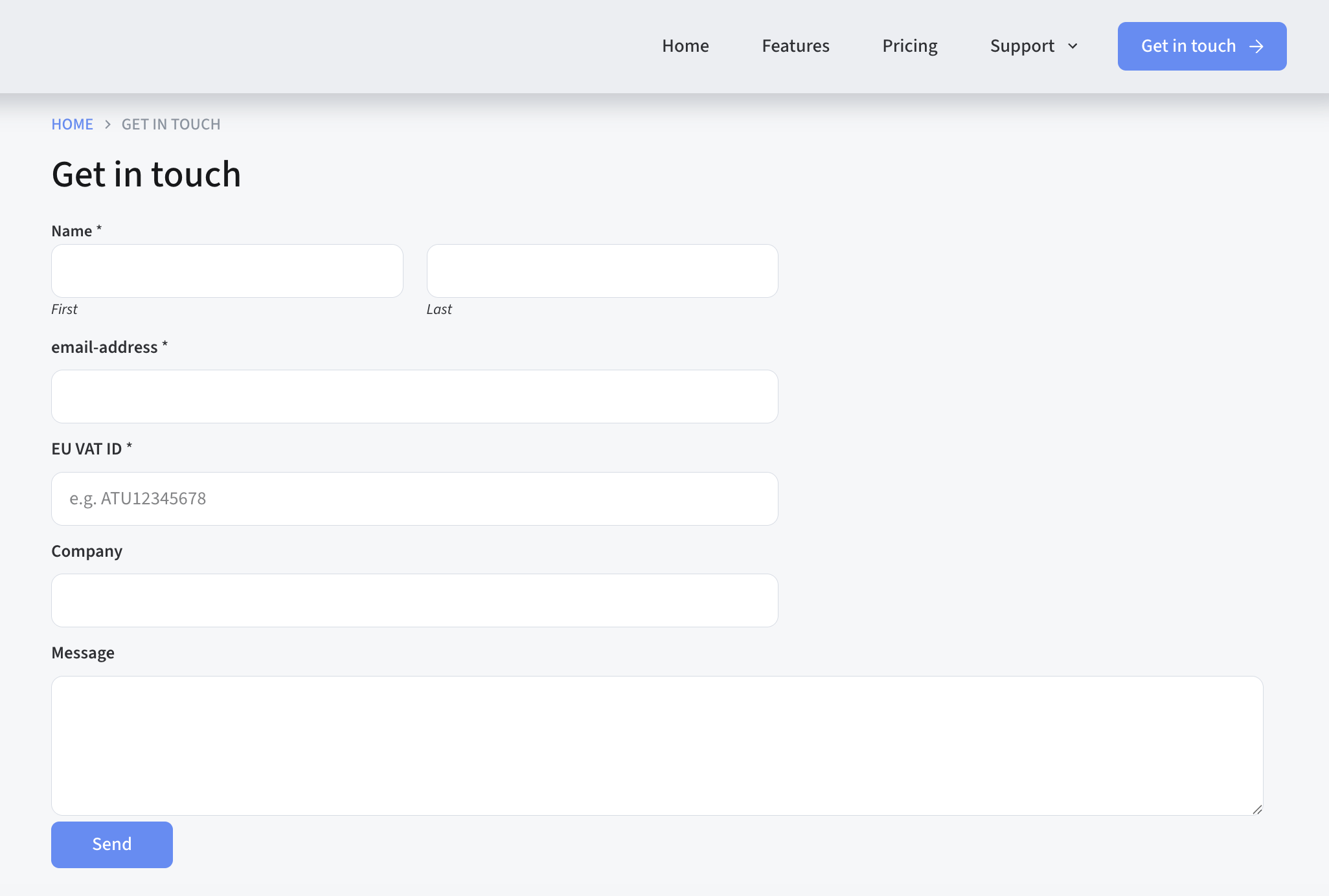
Task: Click the arrow icon inside Get in touch button
Action: [1256, 46]
